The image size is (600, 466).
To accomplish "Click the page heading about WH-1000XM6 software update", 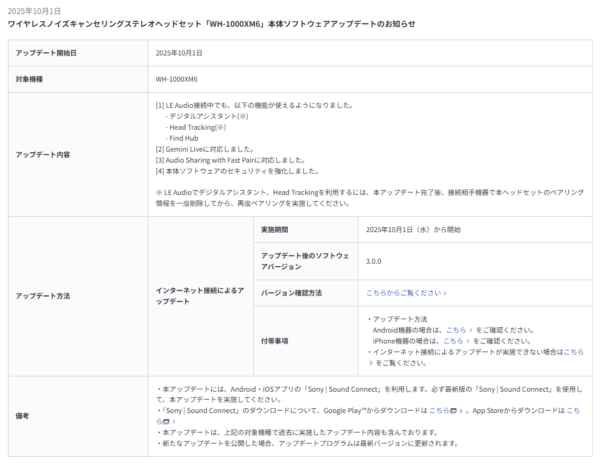I will click(x=210, y=23).
